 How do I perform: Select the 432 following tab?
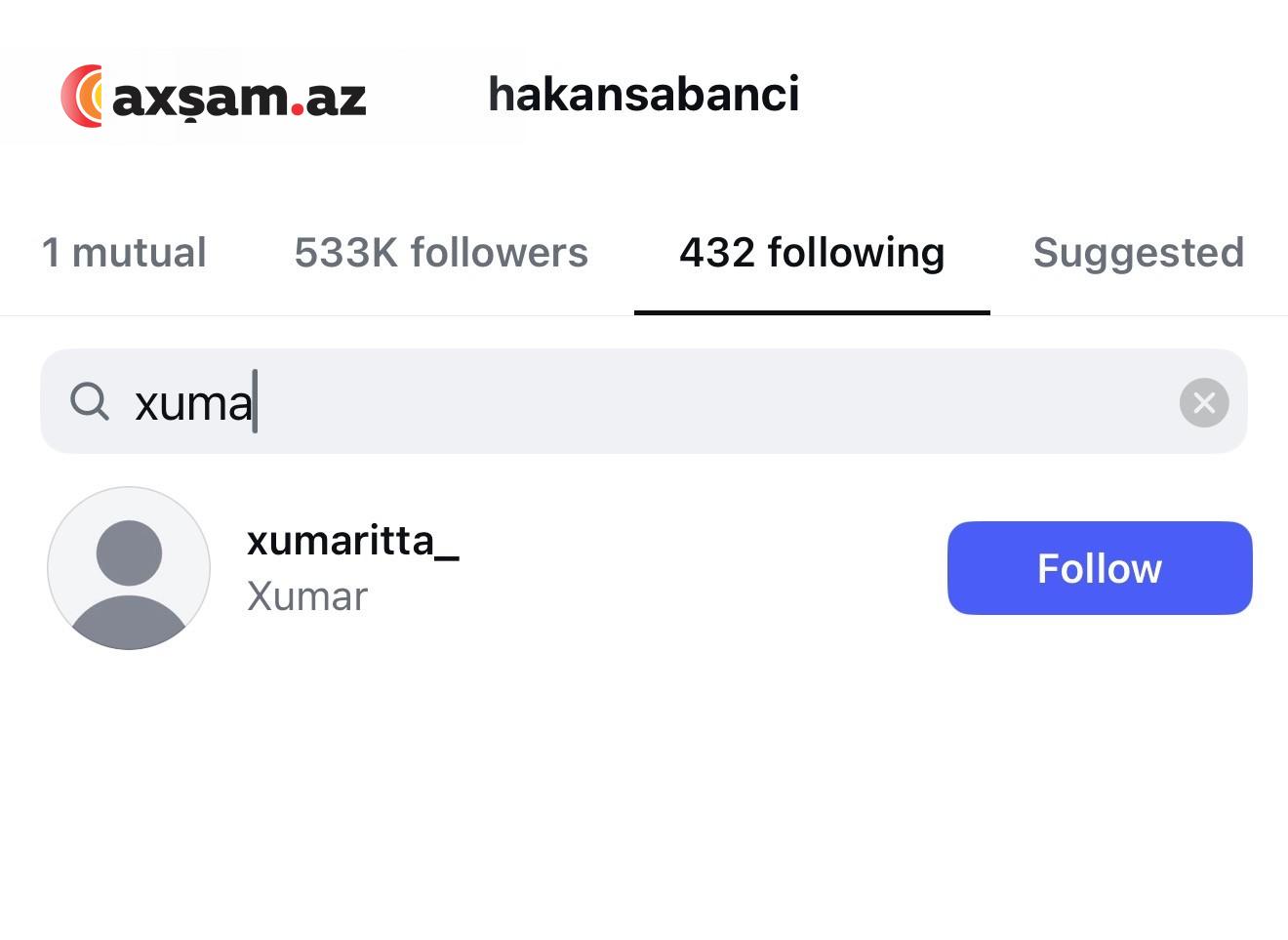812,253
